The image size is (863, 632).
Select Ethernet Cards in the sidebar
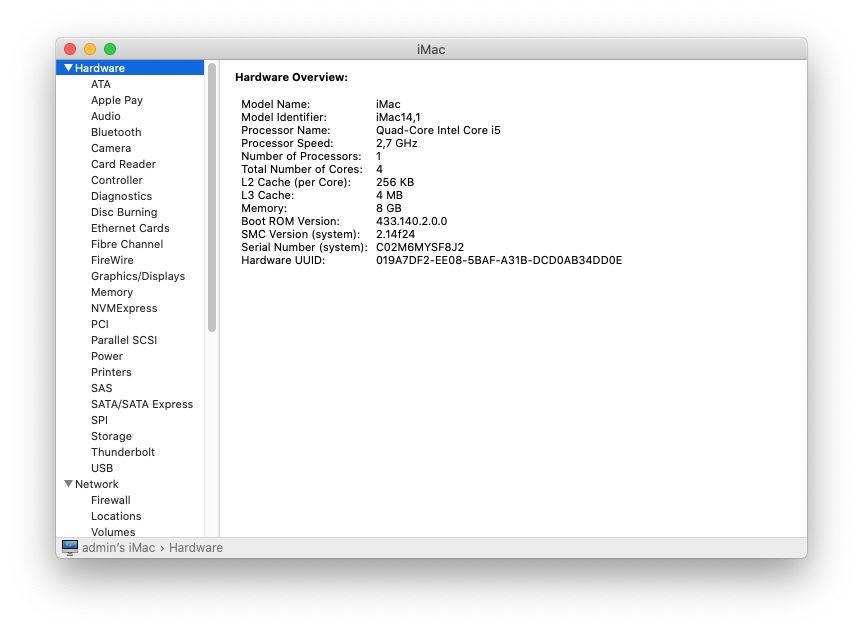tap(130, 228)
